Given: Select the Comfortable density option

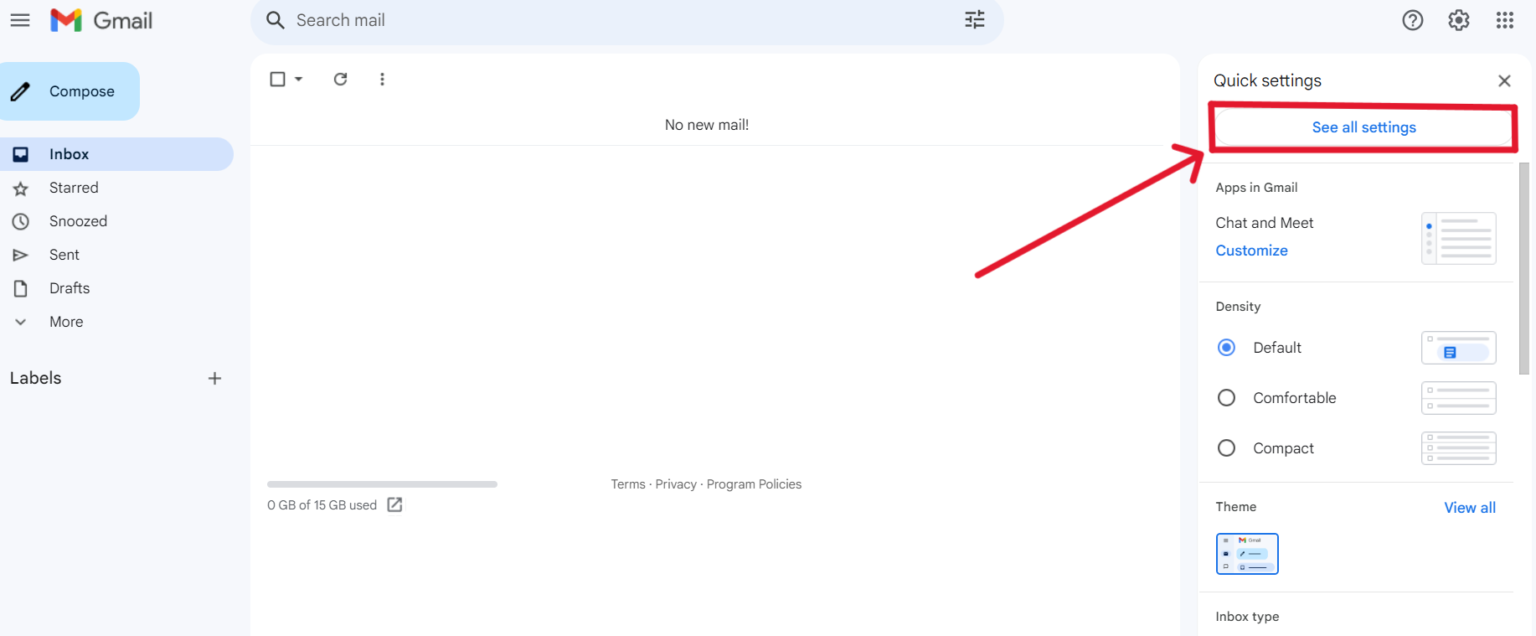Looking at the screenshot, I should coord(1226,397).
